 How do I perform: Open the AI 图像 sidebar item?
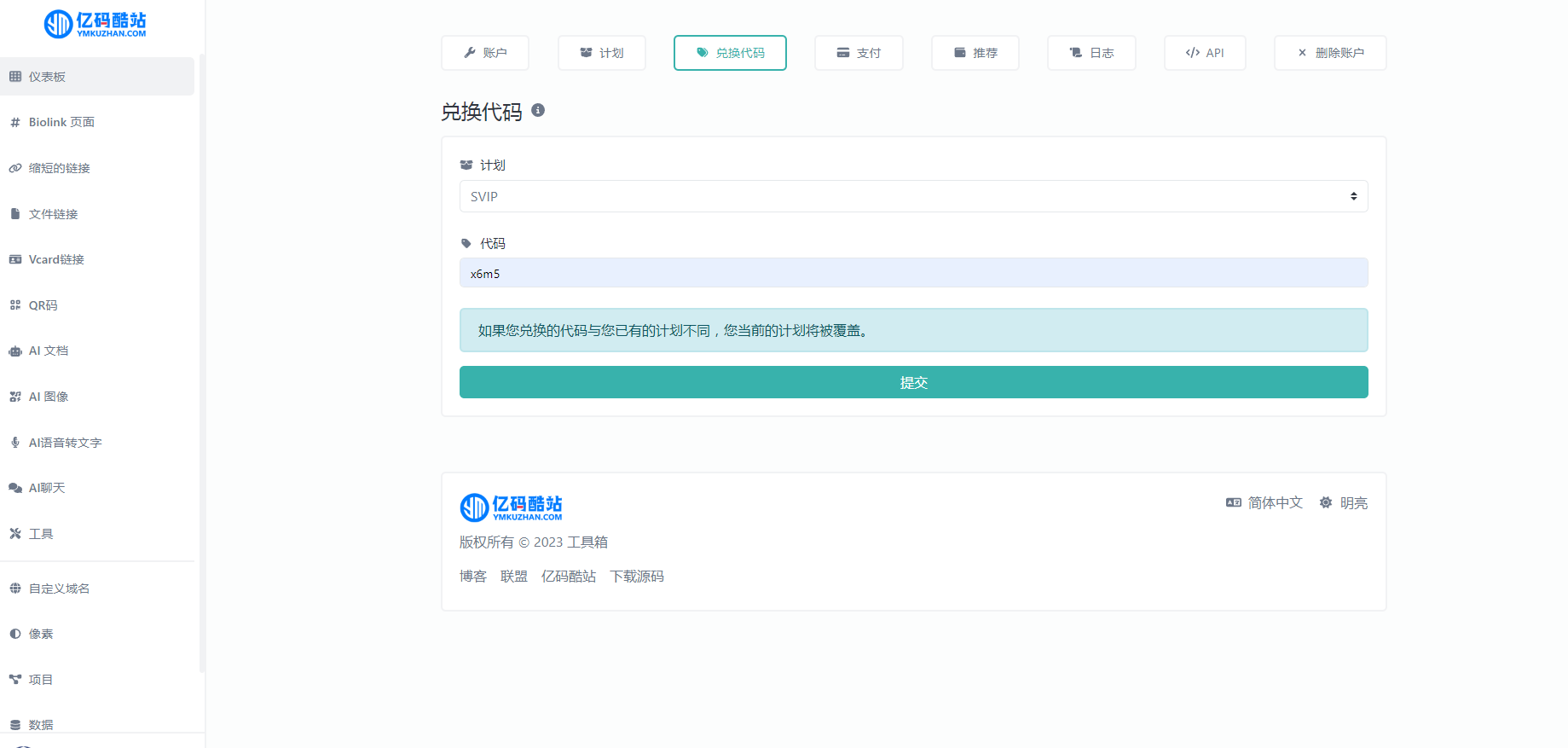(48, 397)
